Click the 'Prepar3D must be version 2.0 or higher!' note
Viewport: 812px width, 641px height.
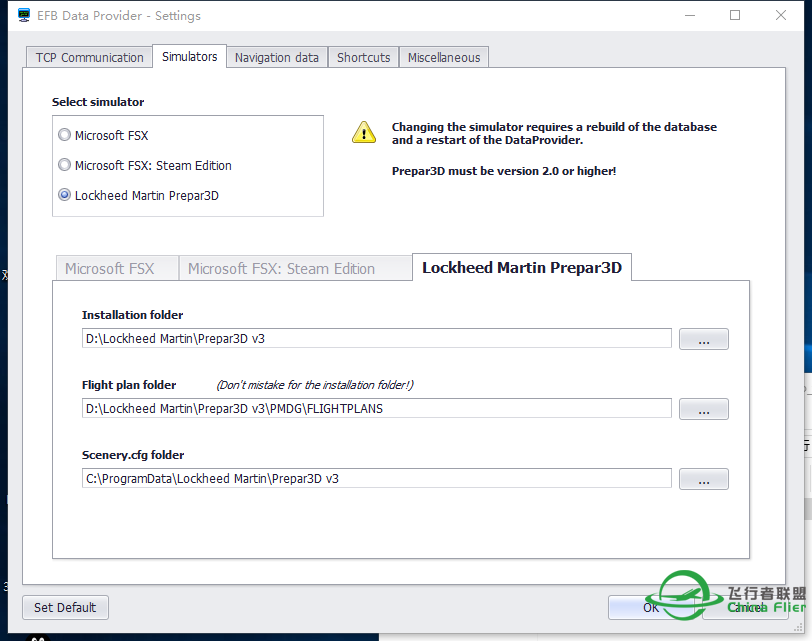point(504,171)
